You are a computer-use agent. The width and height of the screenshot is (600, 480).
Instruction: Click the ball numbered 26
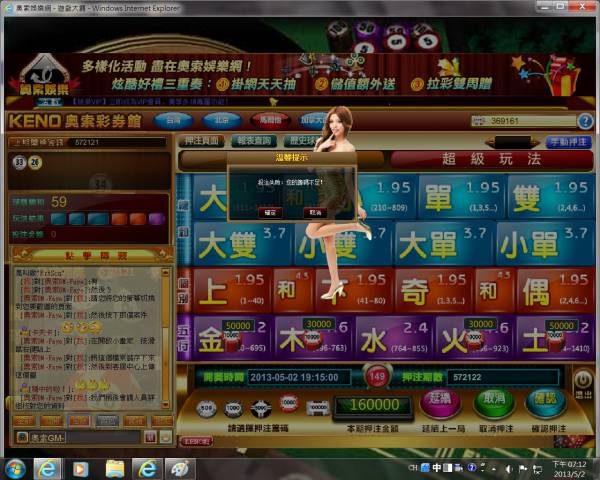pyautogui.click(x=34, y=163)
